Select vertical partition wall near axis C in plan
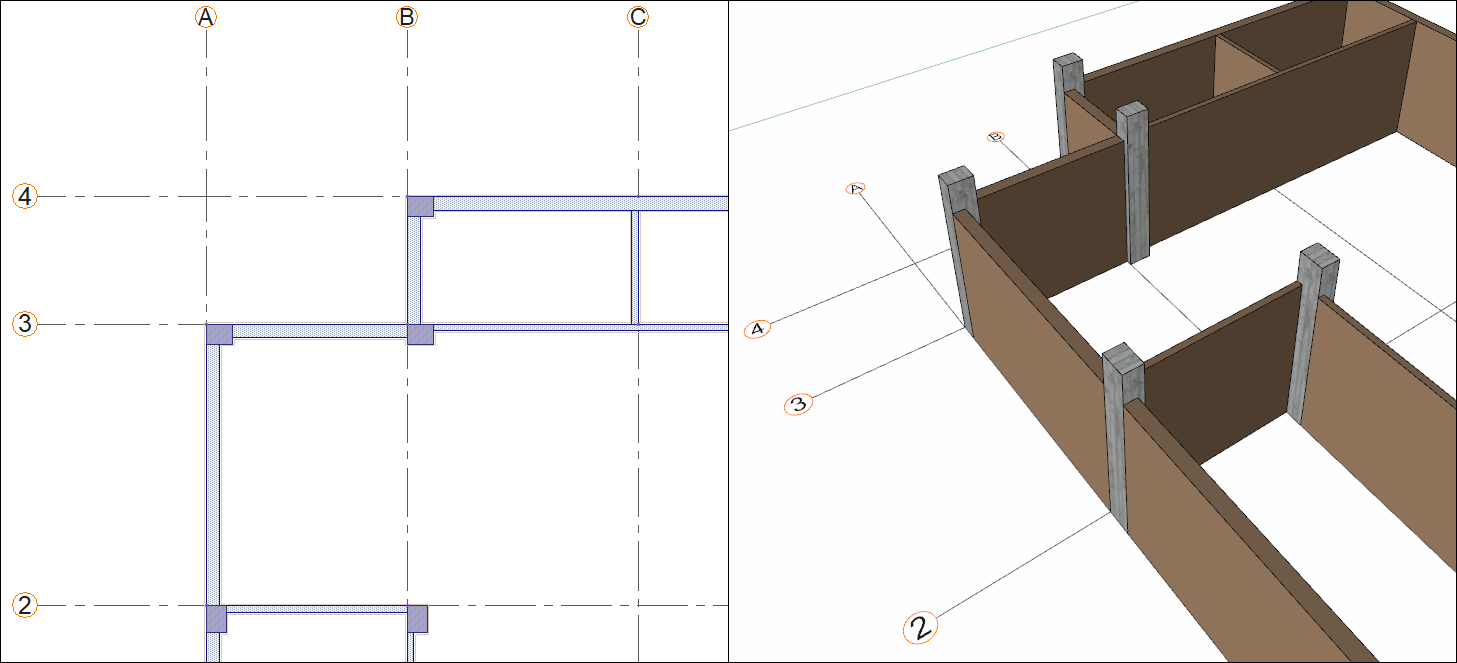 click(x=635, y=267)
